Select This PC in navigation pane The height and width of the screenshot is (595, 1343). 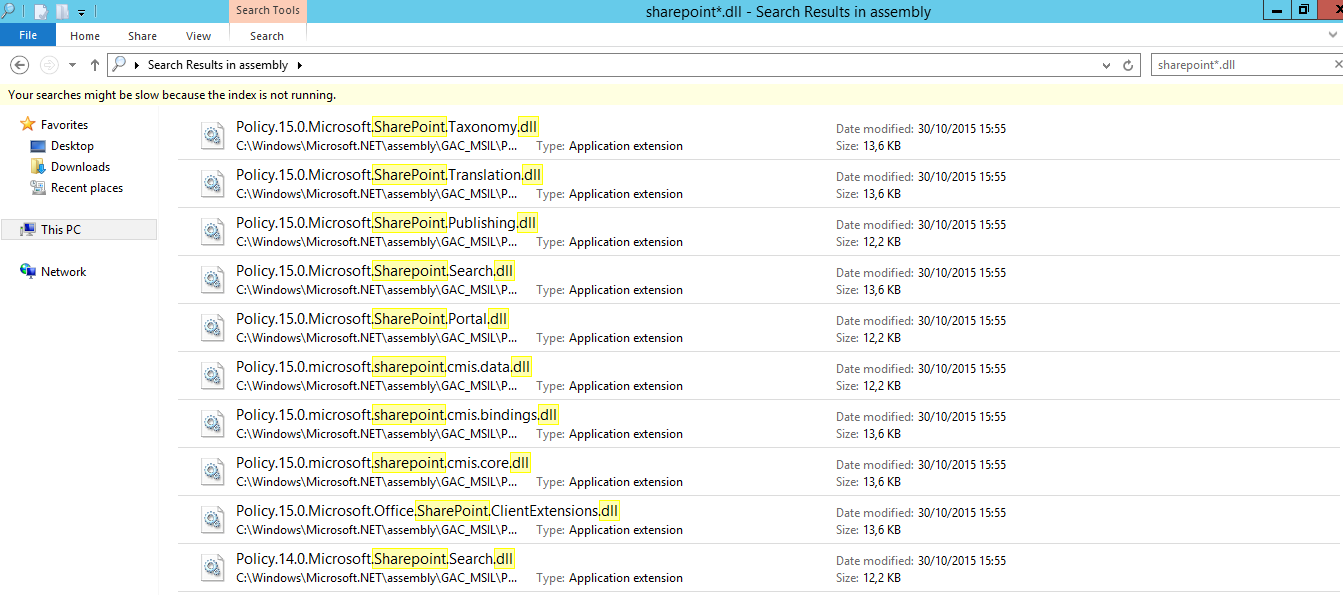[x=79, y=230]
